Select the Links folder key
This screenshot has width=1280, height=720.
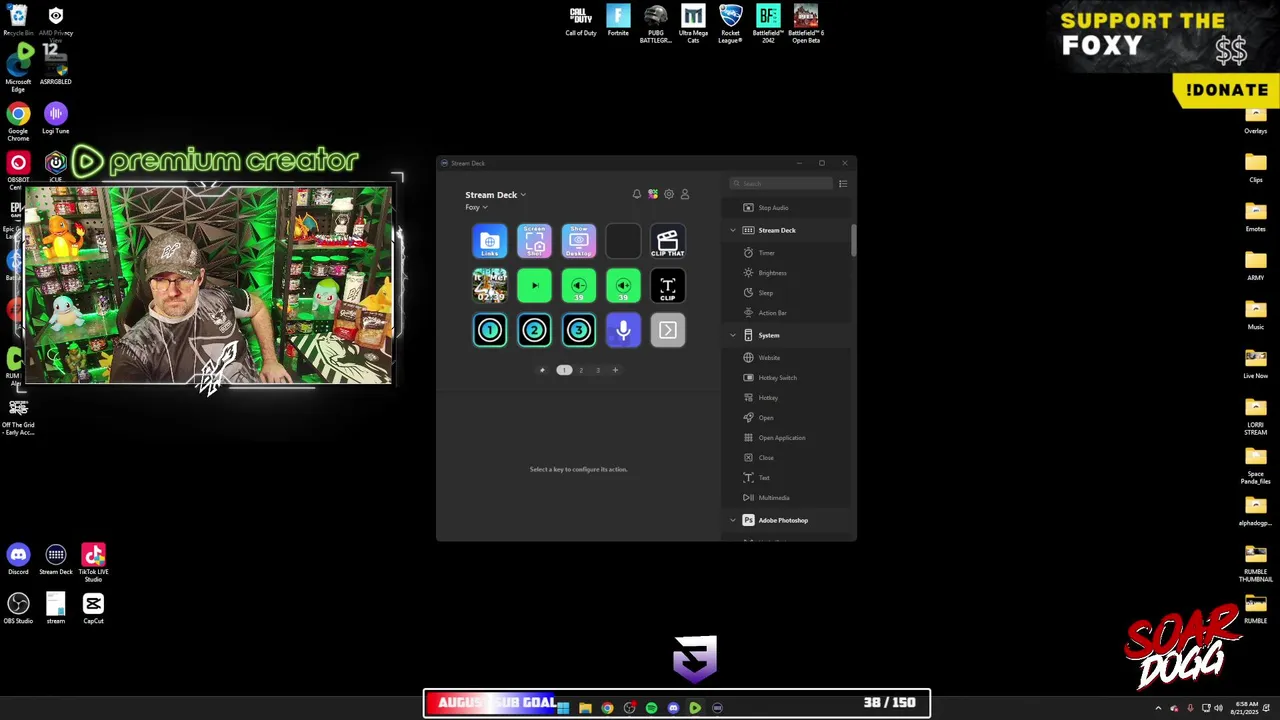[490, 241]
